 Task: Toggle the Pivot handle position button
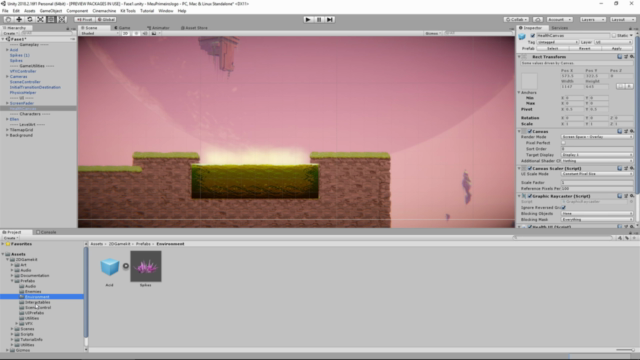pyautogui.click(x=84, y=19)
